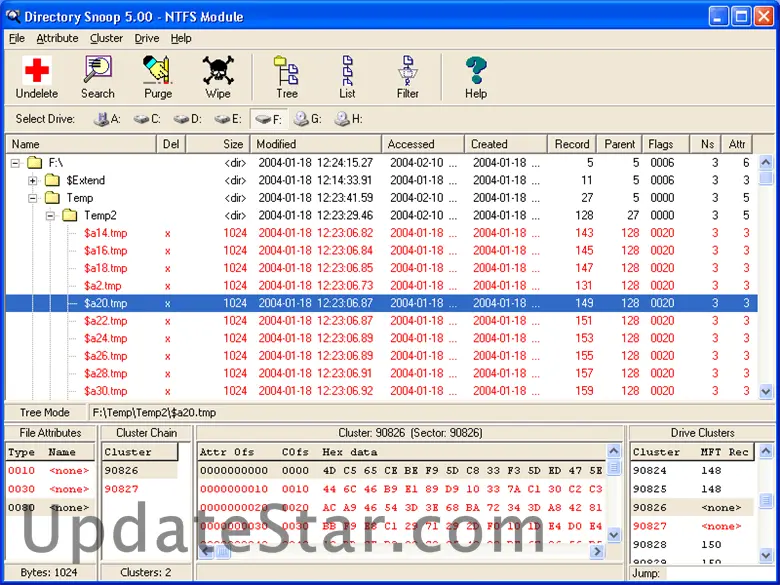The height and width of the screenshot is (585, 780).
Task: Select floppy drive A:
Action: [x=107, y=119]
